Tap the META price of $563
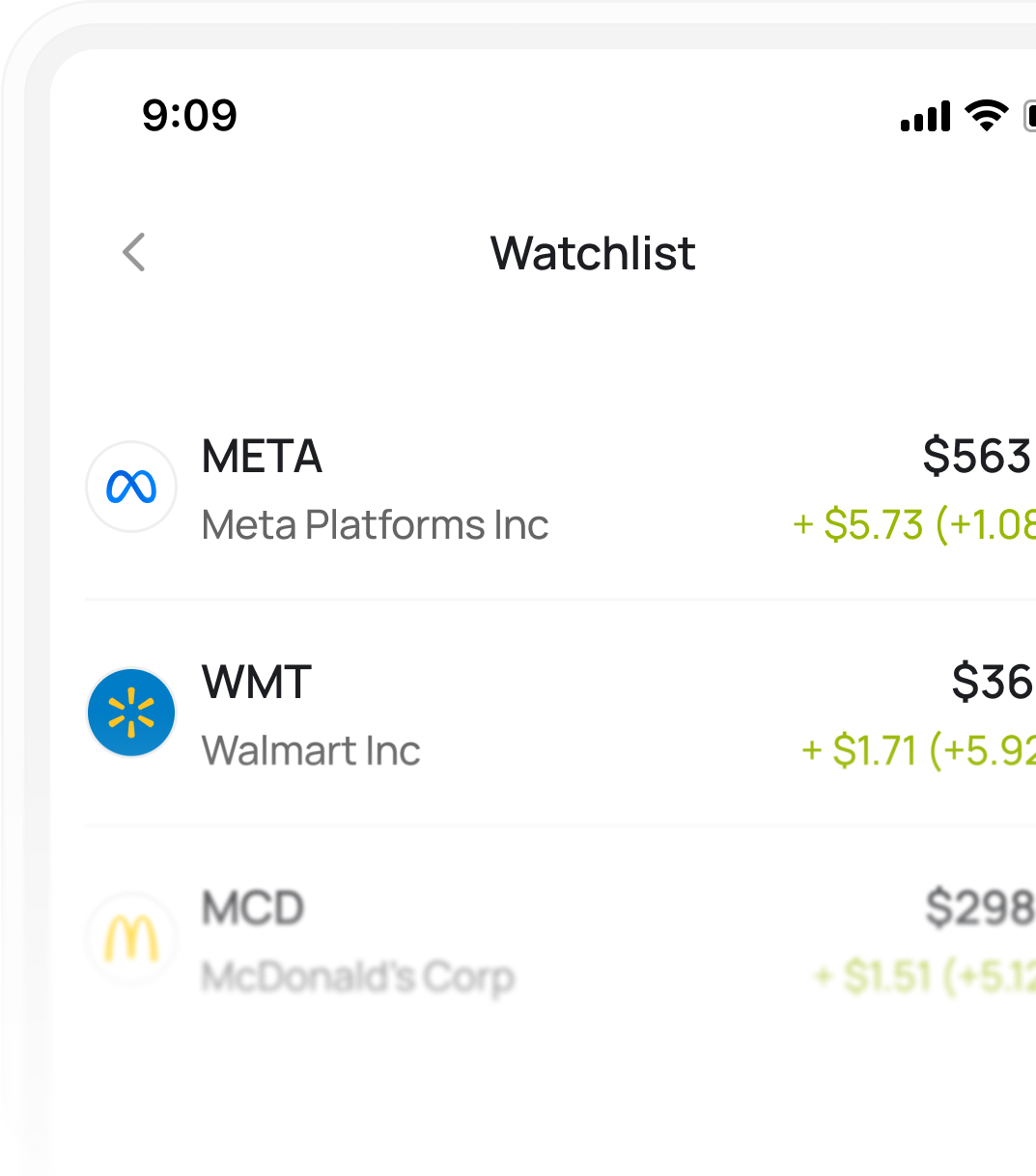 click(x=977, y=457)
